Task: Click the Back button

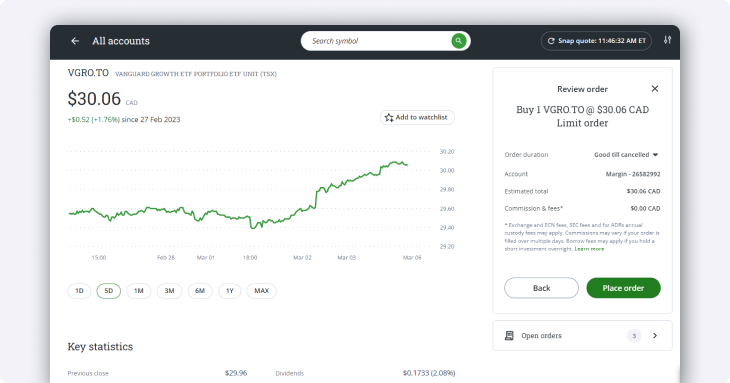Action: click(541, 288)
